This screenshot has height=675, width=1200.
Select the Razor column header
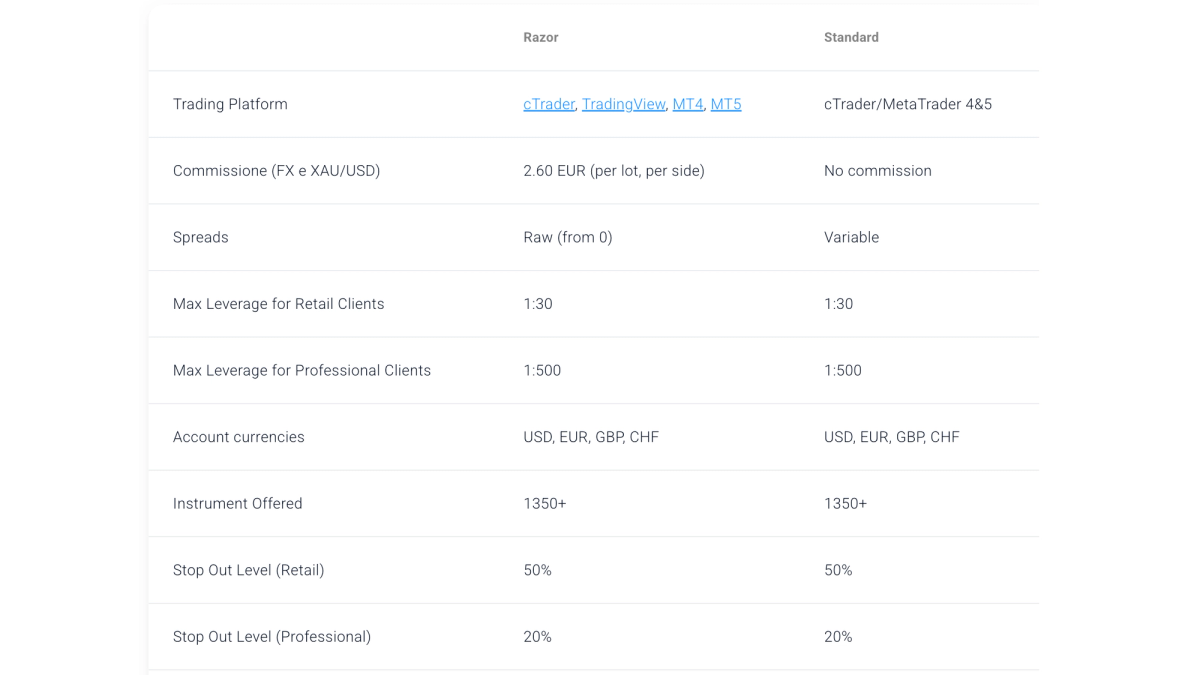click(541, 37)
